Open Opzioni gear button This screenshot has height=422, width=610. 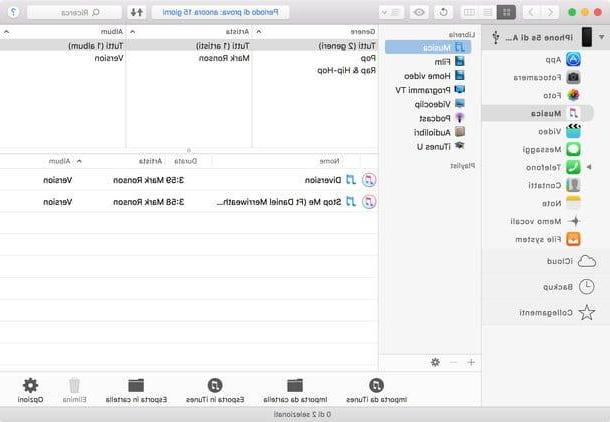(30, 390)
